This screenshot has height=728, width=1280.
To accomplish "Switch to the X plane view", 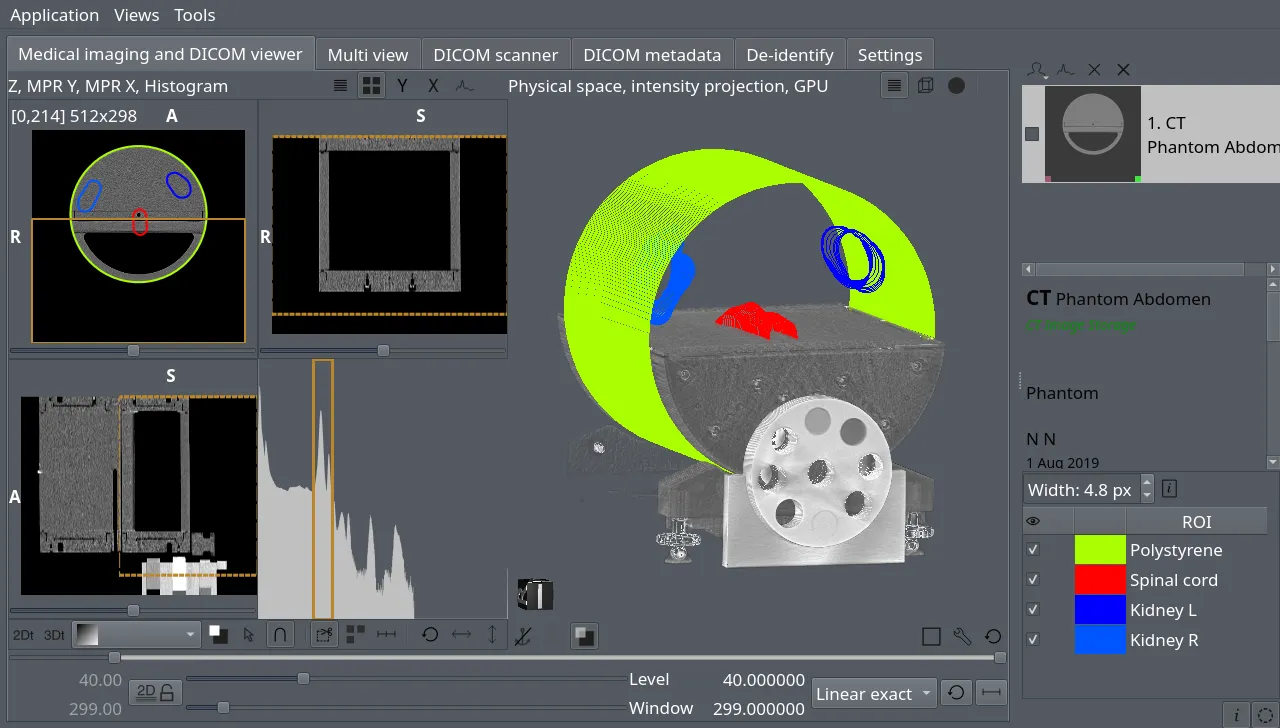I will click(433, 86).
